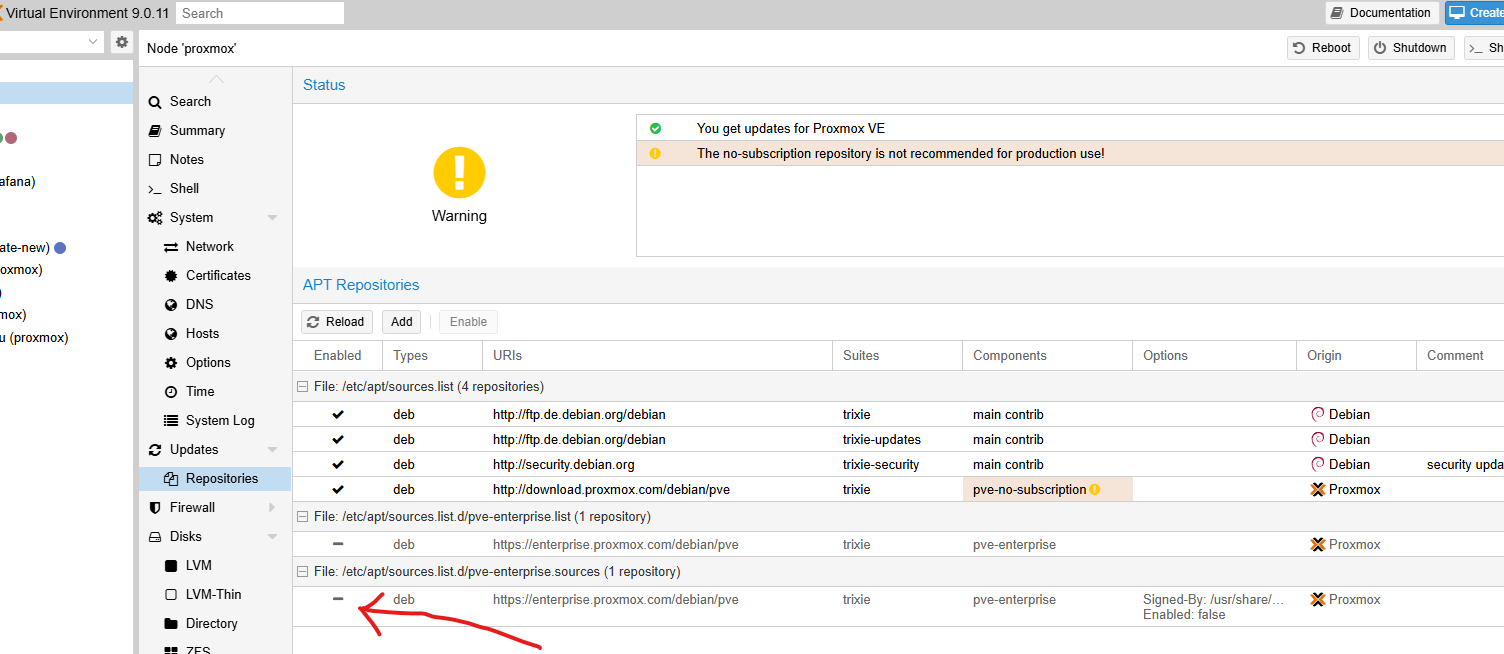Select the Repositories entry
Viewport: 1504px width, 654px height.
pos(214,478)
